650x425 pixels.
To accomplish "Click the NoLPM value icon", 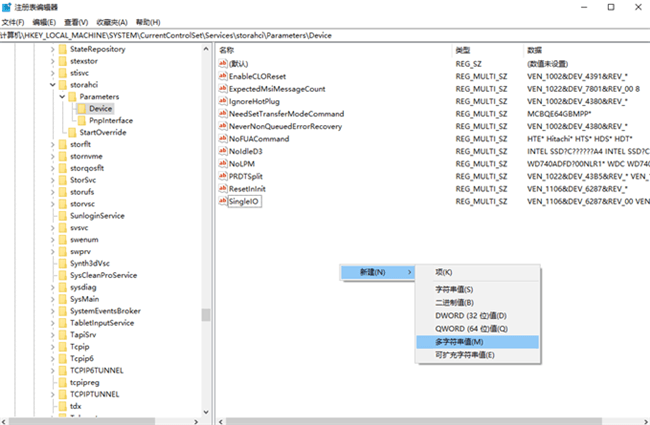I will (x=223, y=163).
